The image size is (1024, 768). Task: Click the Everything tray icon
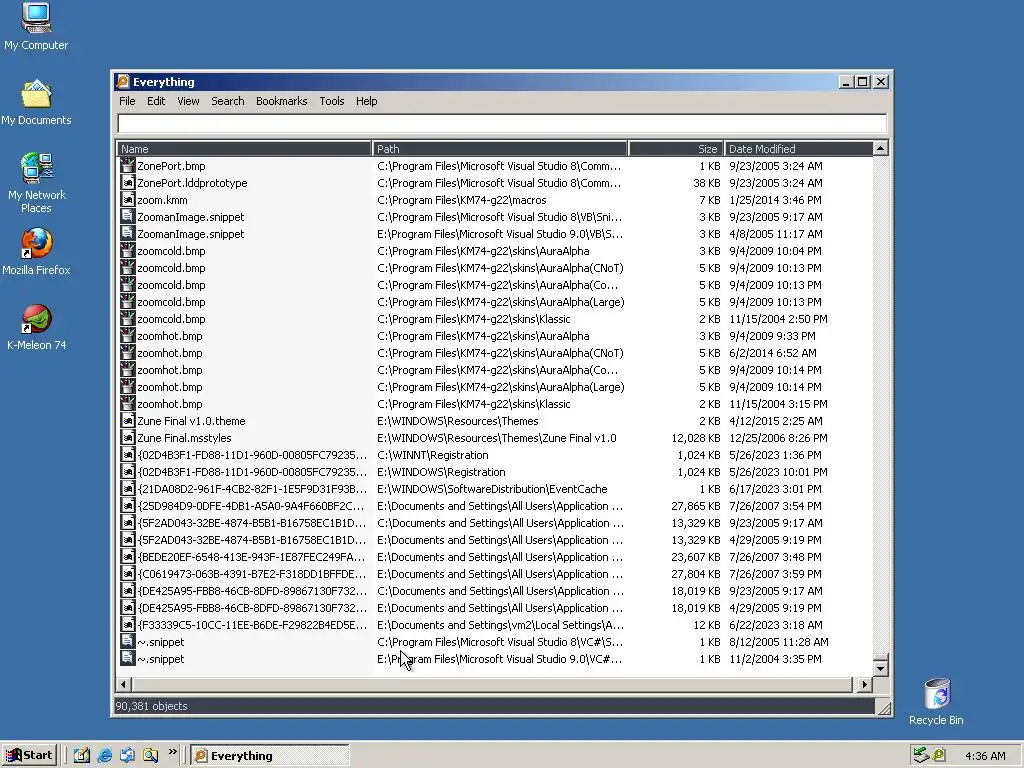pyautogui.click(x=939, y=755)
